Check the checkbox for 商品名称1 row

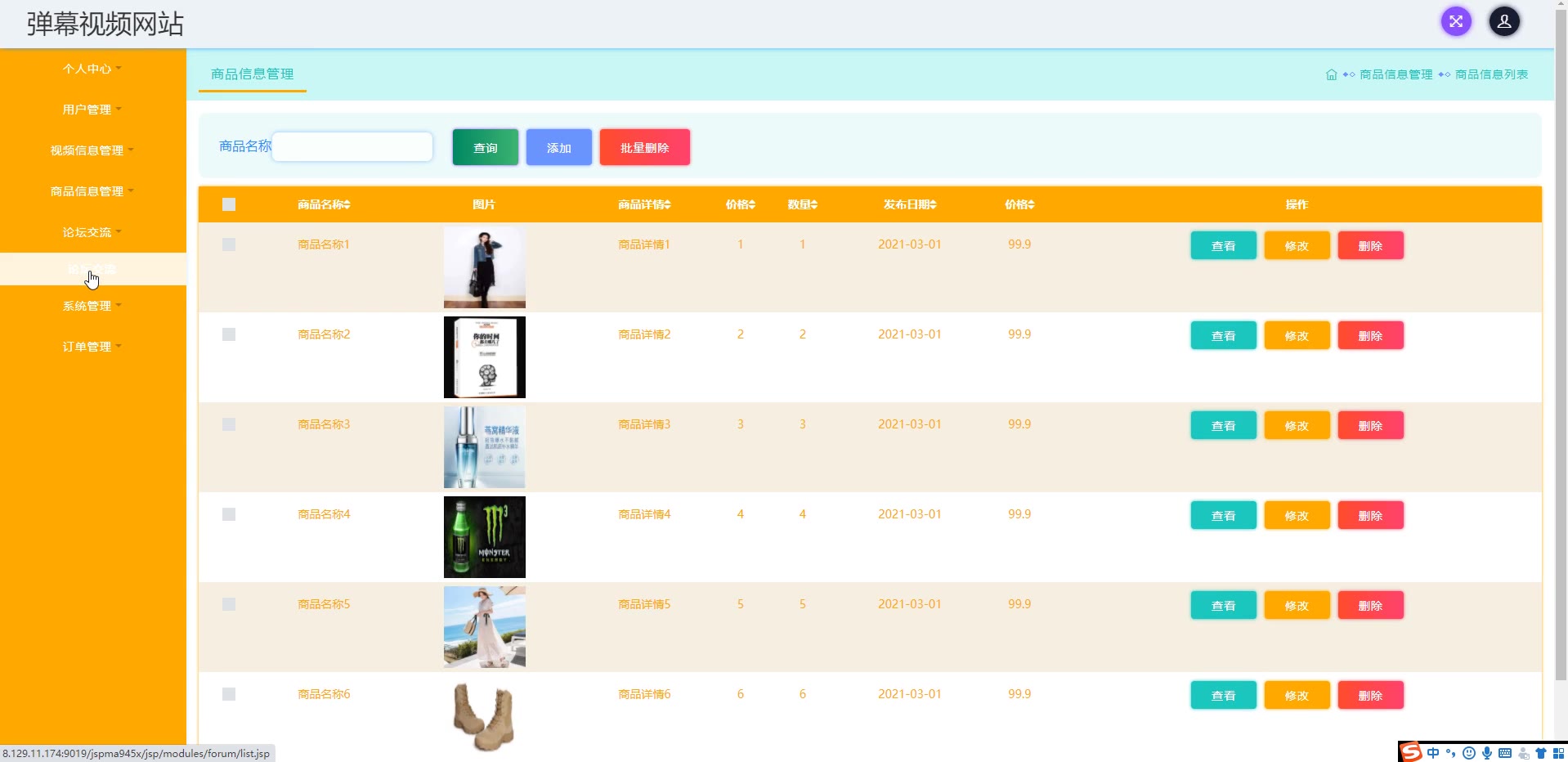point(229,244)
